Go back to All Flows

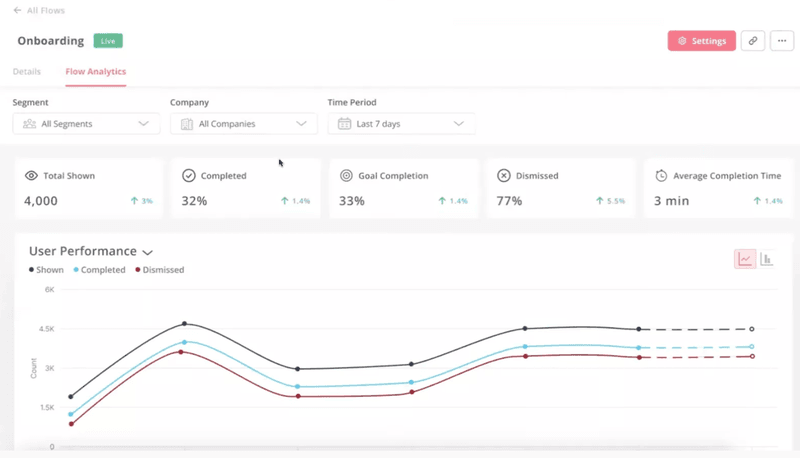coord(41,10)
